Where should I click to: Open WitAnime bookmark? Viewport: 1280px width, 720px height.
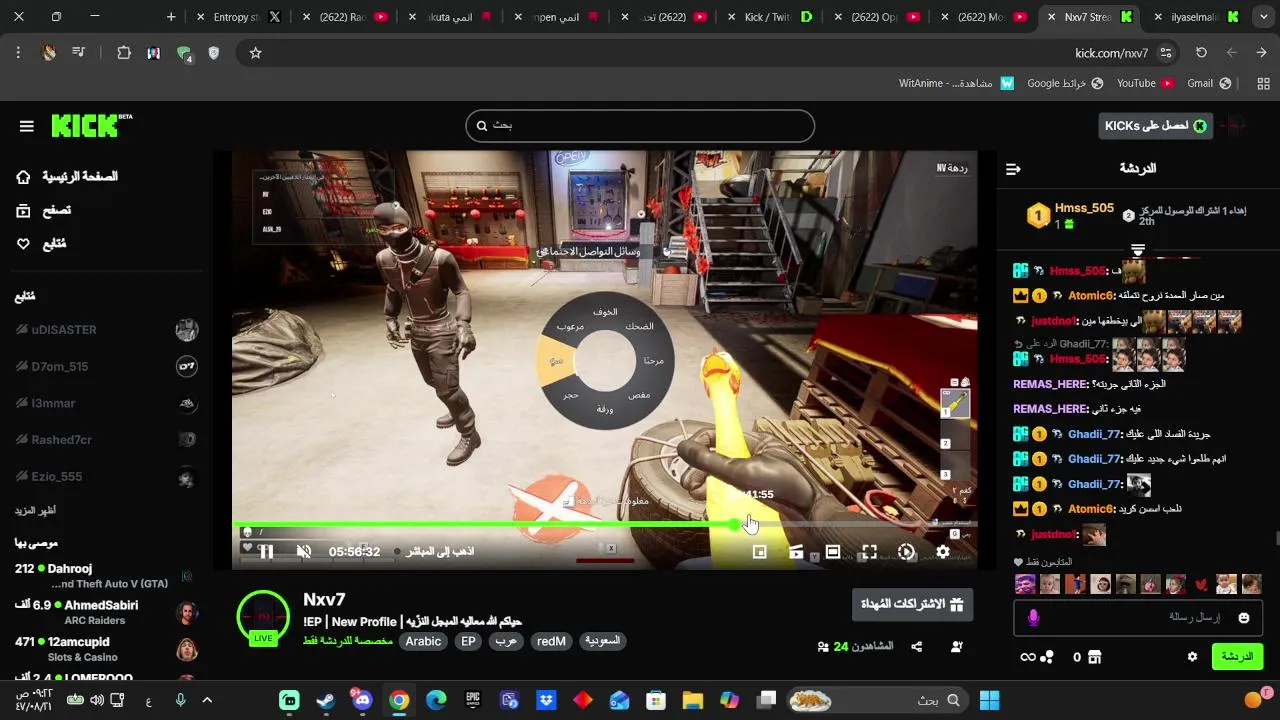tap(957, 83)
